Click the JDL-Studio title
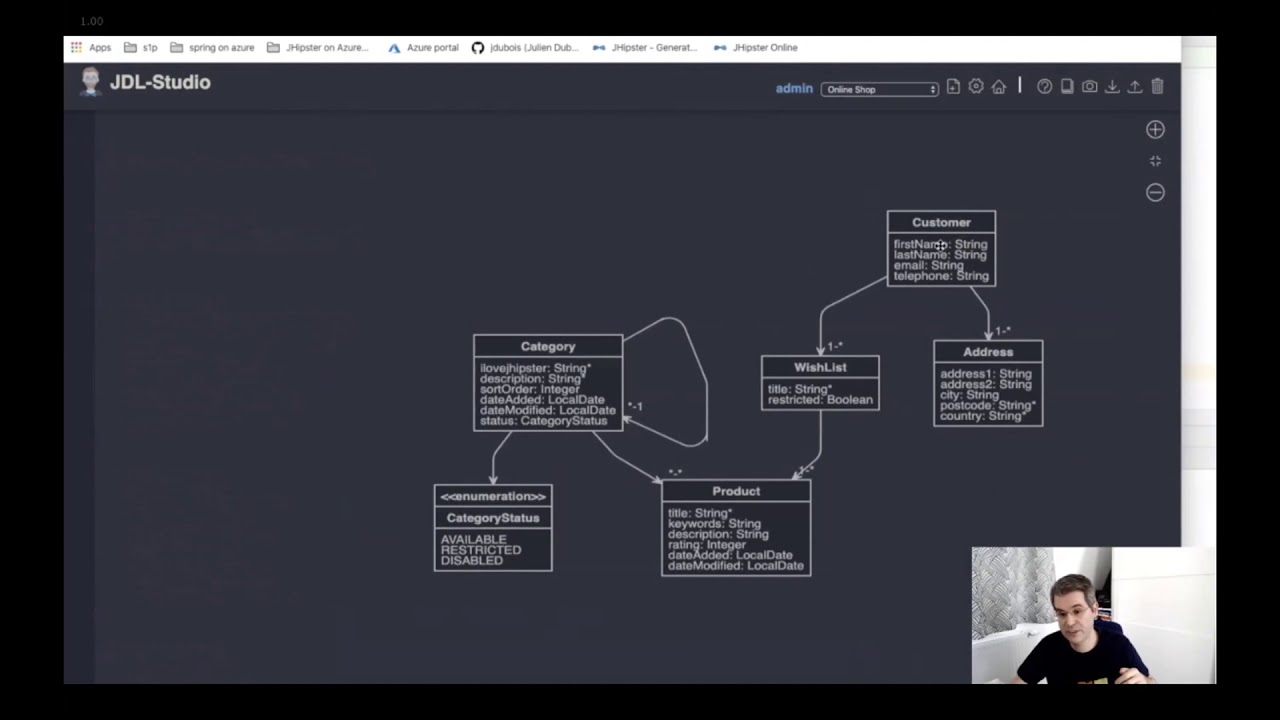This screenshot has height=720, width=1280. pyautogui.click(x=160, y=82)
